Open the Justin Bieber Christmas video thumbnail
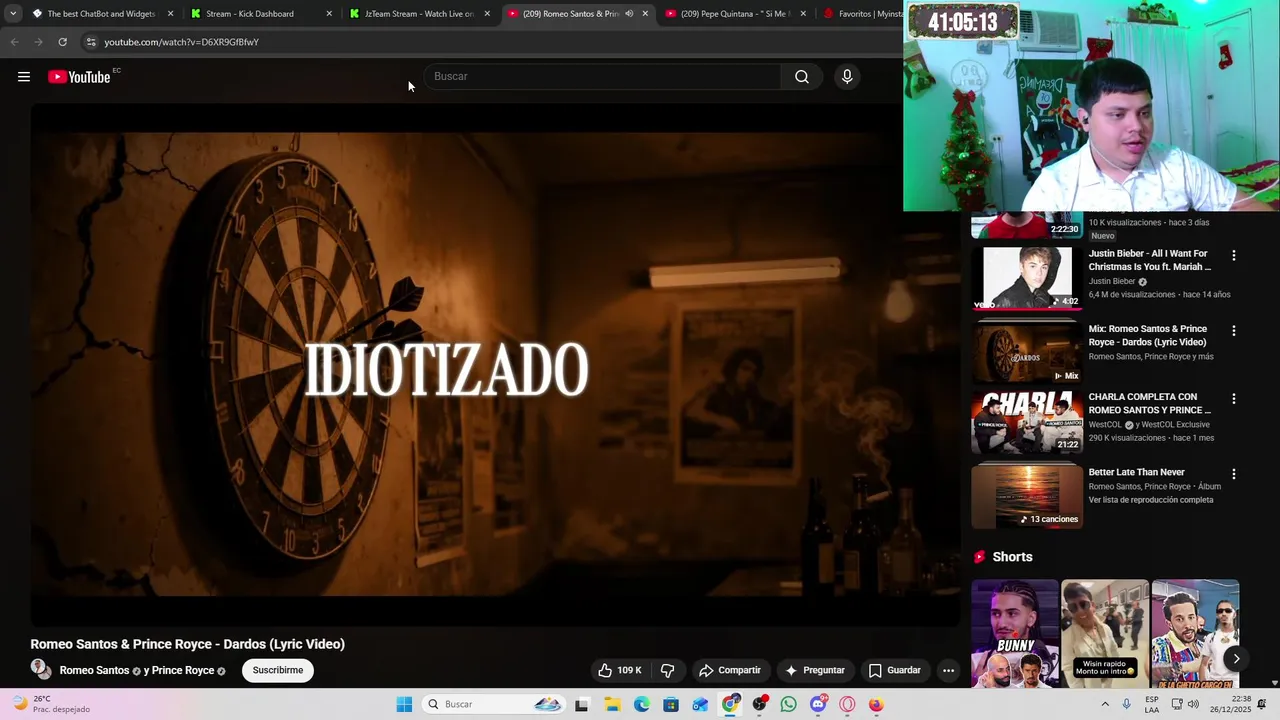The width and height of the screenshot is (1280, 720). (1027, 278)
